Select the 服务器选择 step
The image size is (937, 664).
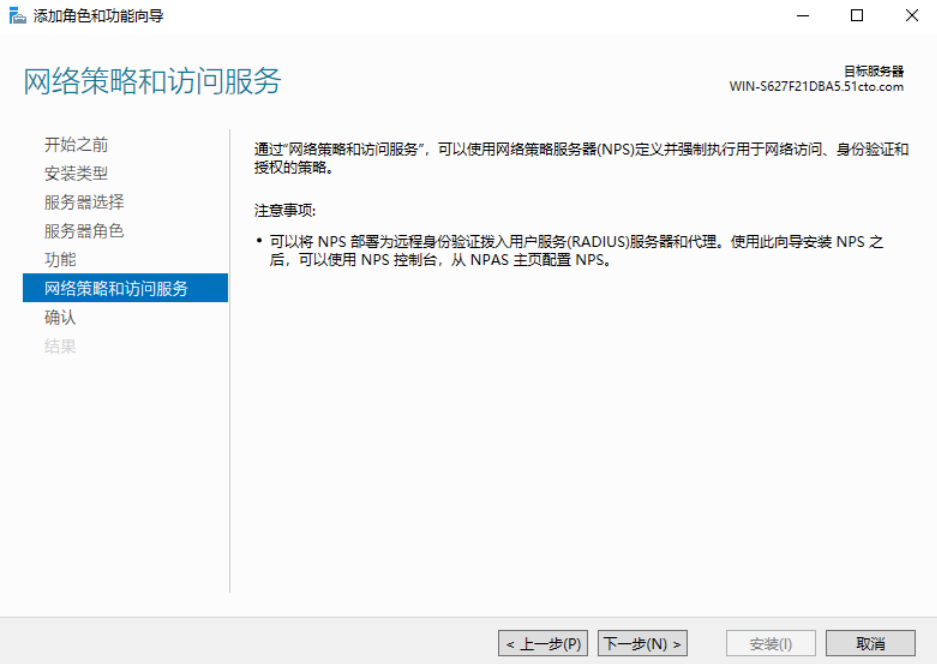84,202
